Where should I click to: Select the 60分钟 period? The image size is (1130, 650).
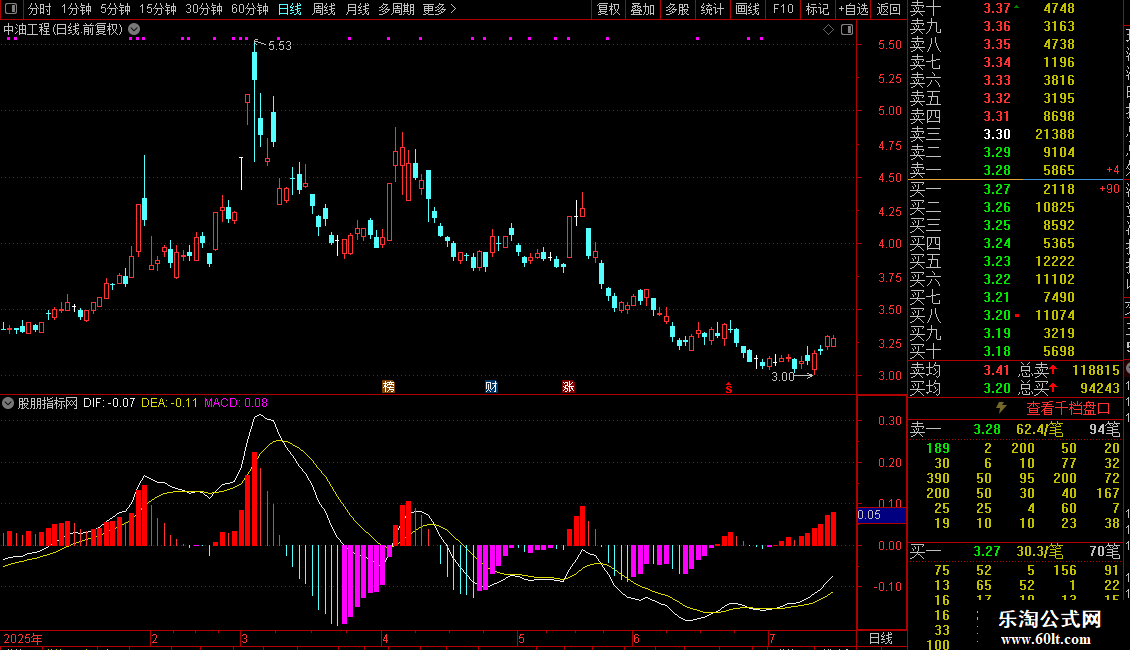pyautogui.click(x=249, y=9)
